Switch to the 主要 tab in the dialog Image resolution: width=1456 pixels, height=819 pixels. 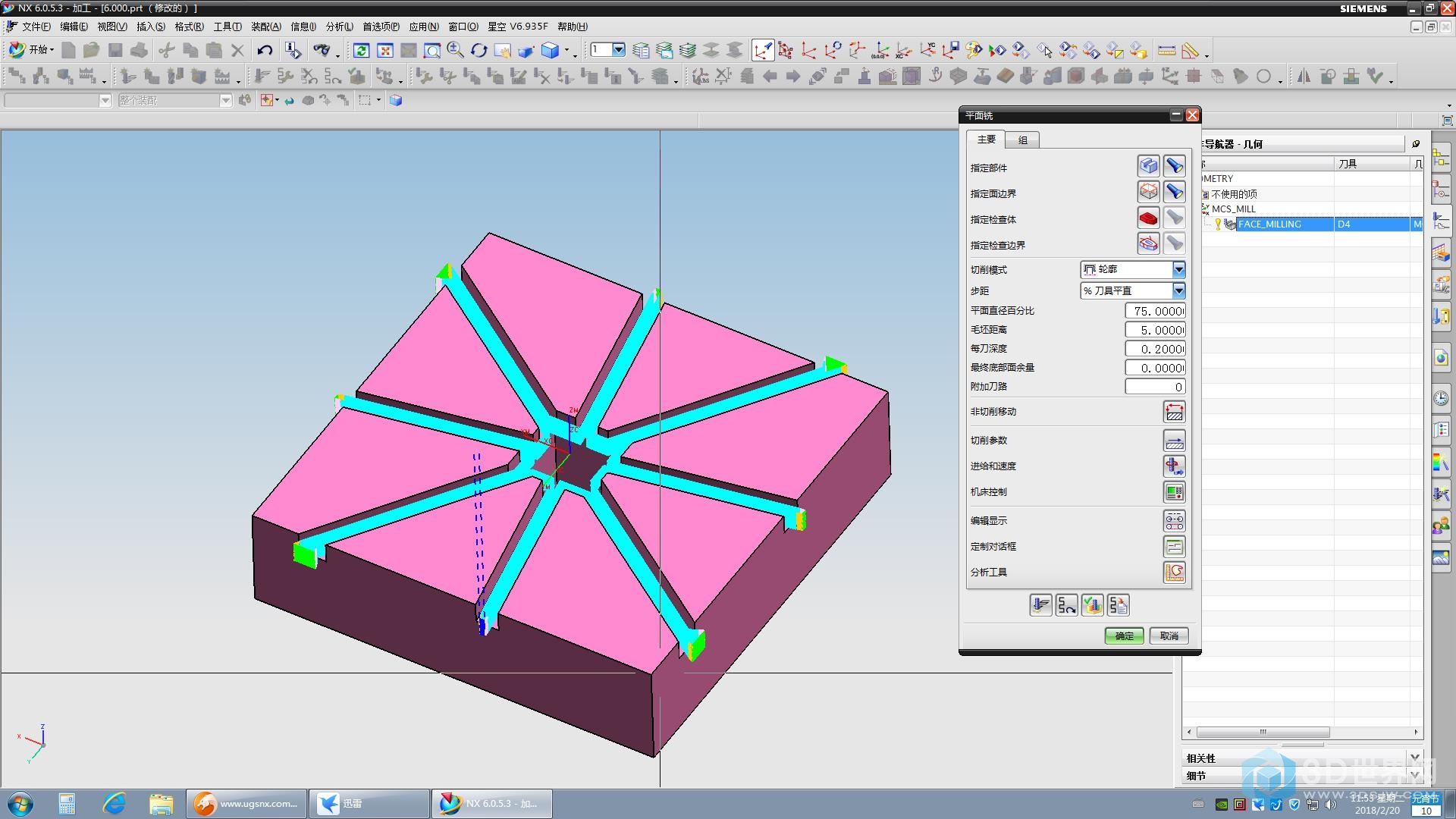point(986,140)
